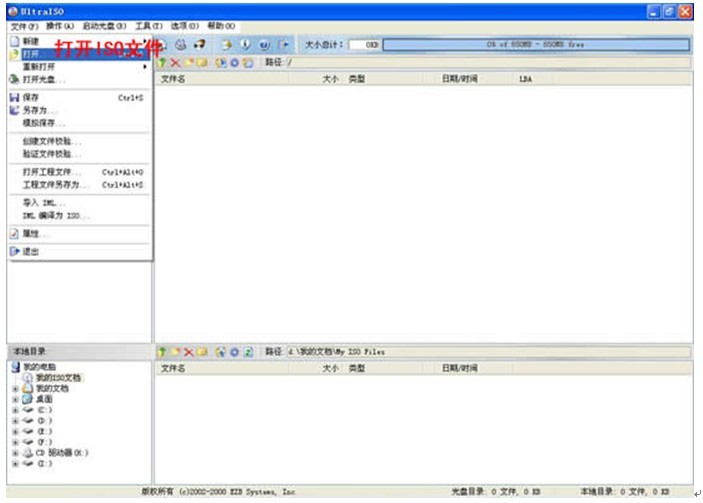Open 属性 from the file menu
Image resolution: width=703 pixels, height=503 pixels.
[79, 234]
